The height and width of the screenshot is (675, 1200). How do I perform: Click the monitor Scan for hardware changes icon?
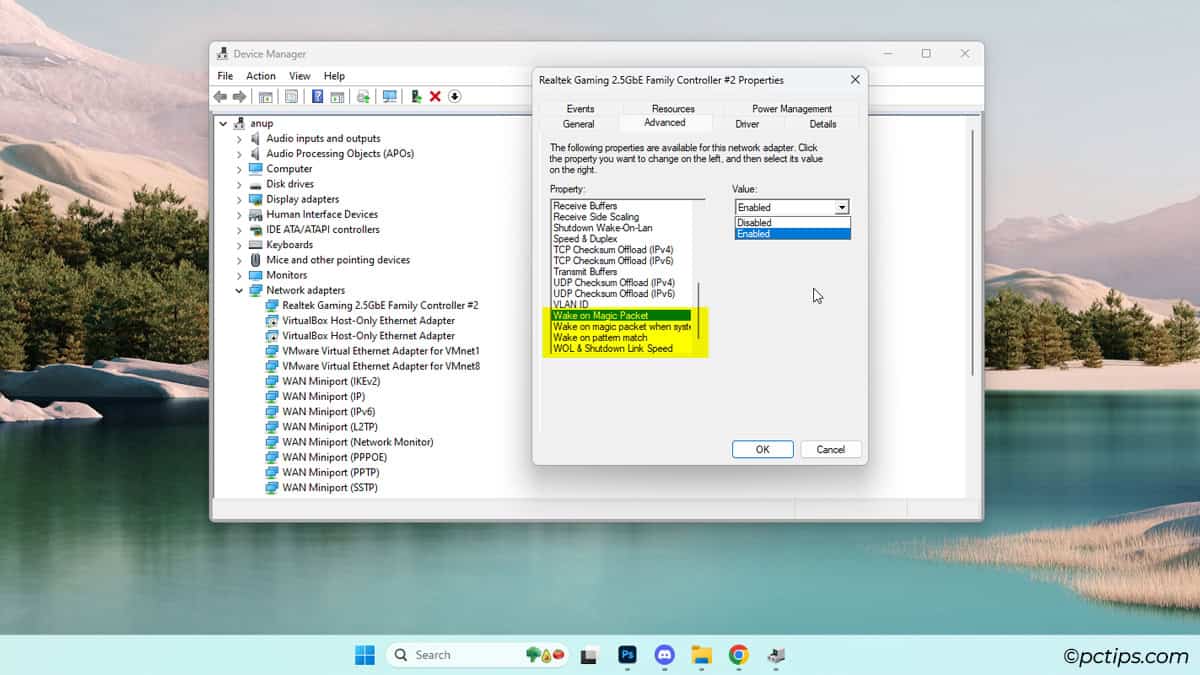click(389, 96)
